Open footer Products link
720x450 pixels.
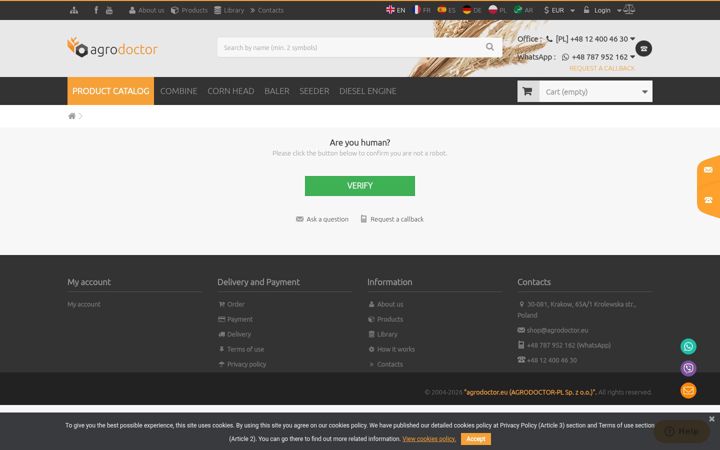[386, 319]
